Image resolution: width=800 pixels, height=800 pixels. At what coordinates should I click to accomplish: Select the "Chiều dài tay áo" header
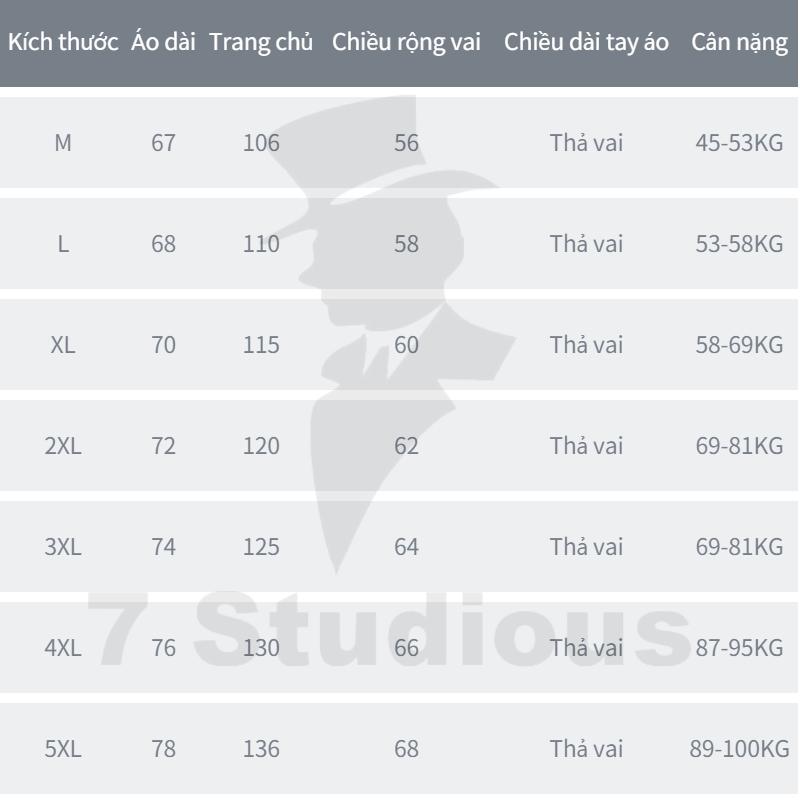point(587,44)
